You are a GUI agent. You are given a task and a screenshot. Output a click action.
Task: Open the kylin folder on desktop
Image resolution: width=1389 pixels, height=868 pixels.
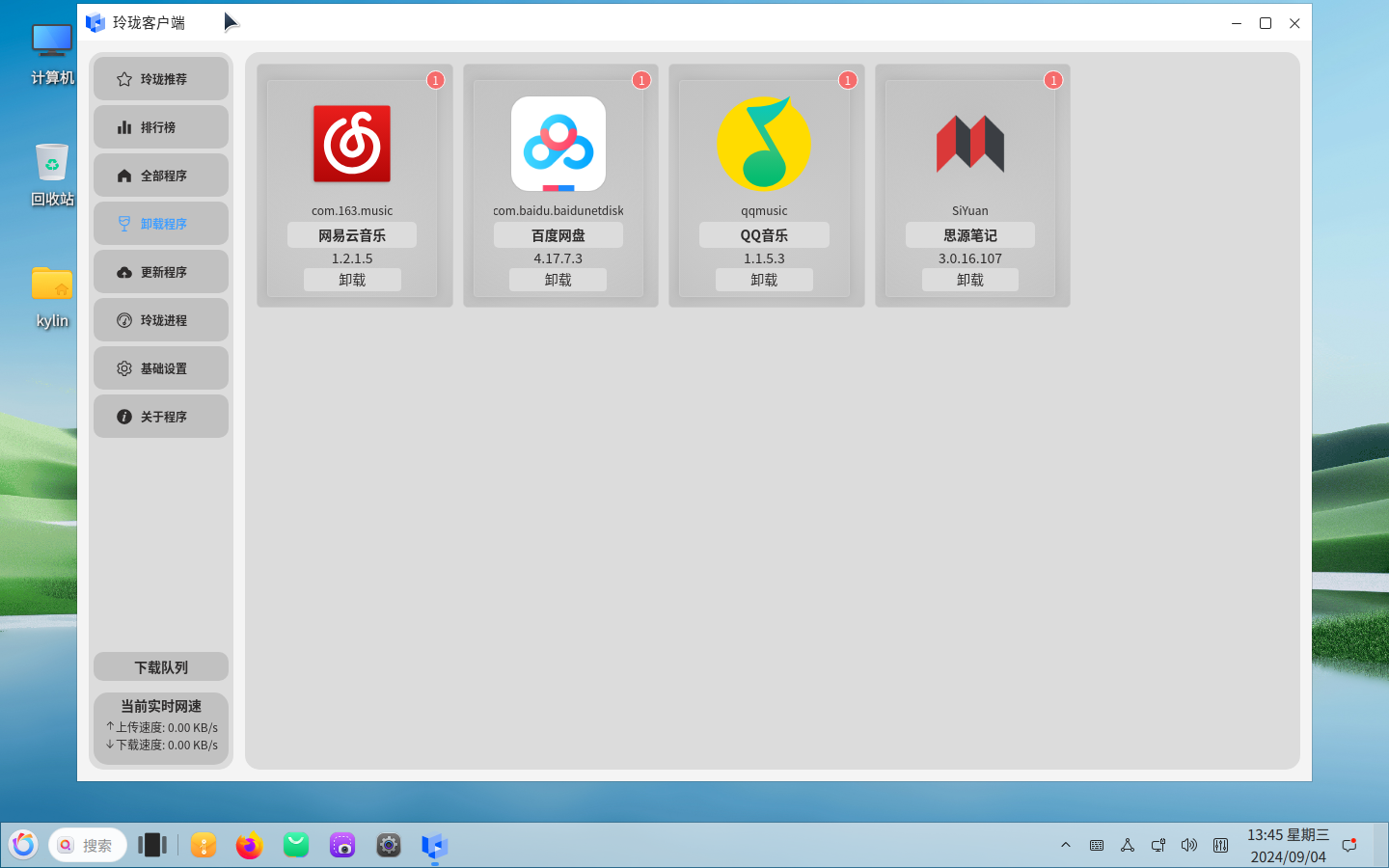(x=52, y=296)
